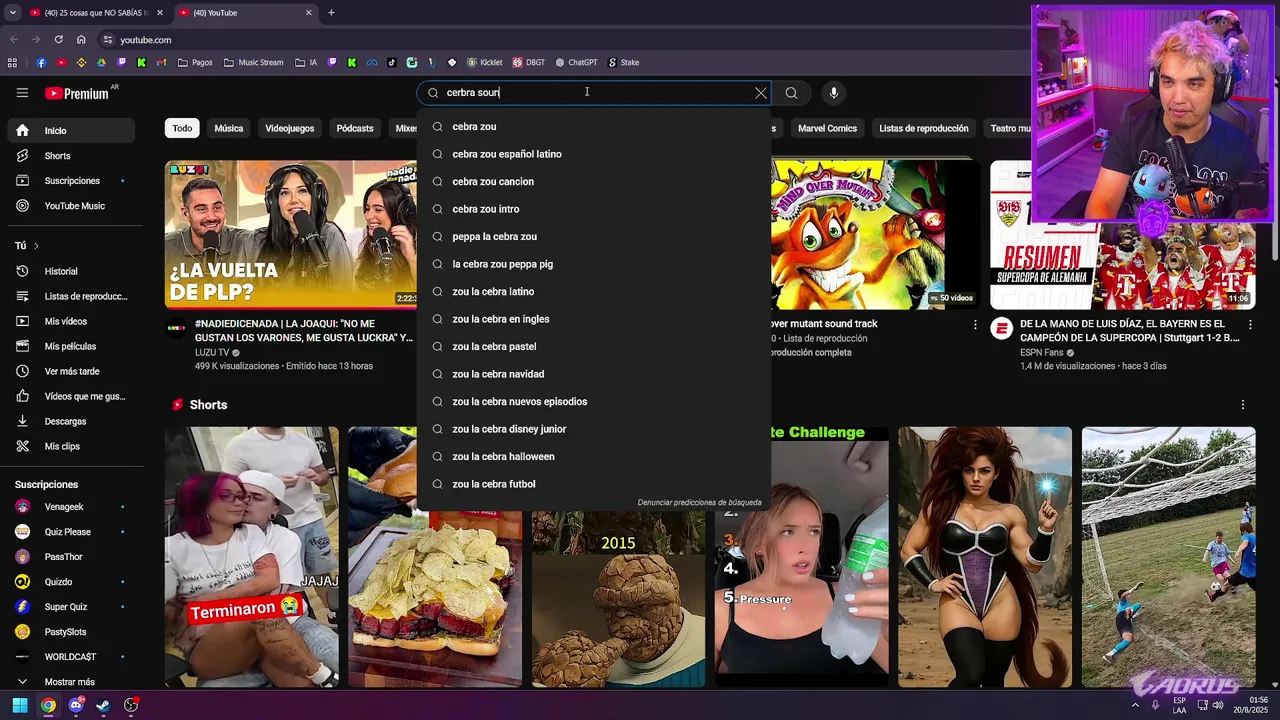
Task: Open Steam from the taskbar
Action: 103,705
